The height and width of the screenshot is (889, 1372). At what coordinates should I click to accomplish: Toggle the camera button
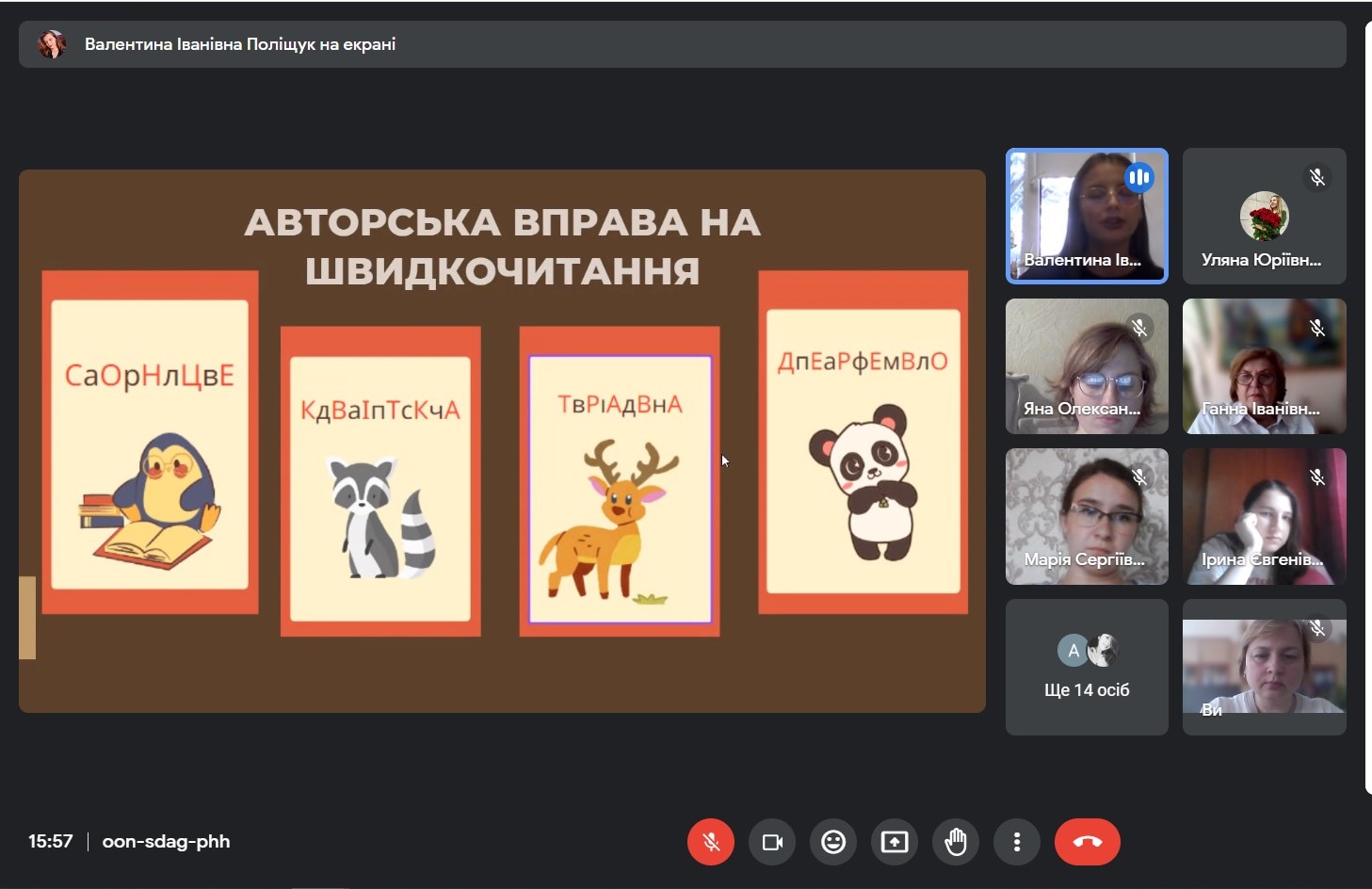772,842
